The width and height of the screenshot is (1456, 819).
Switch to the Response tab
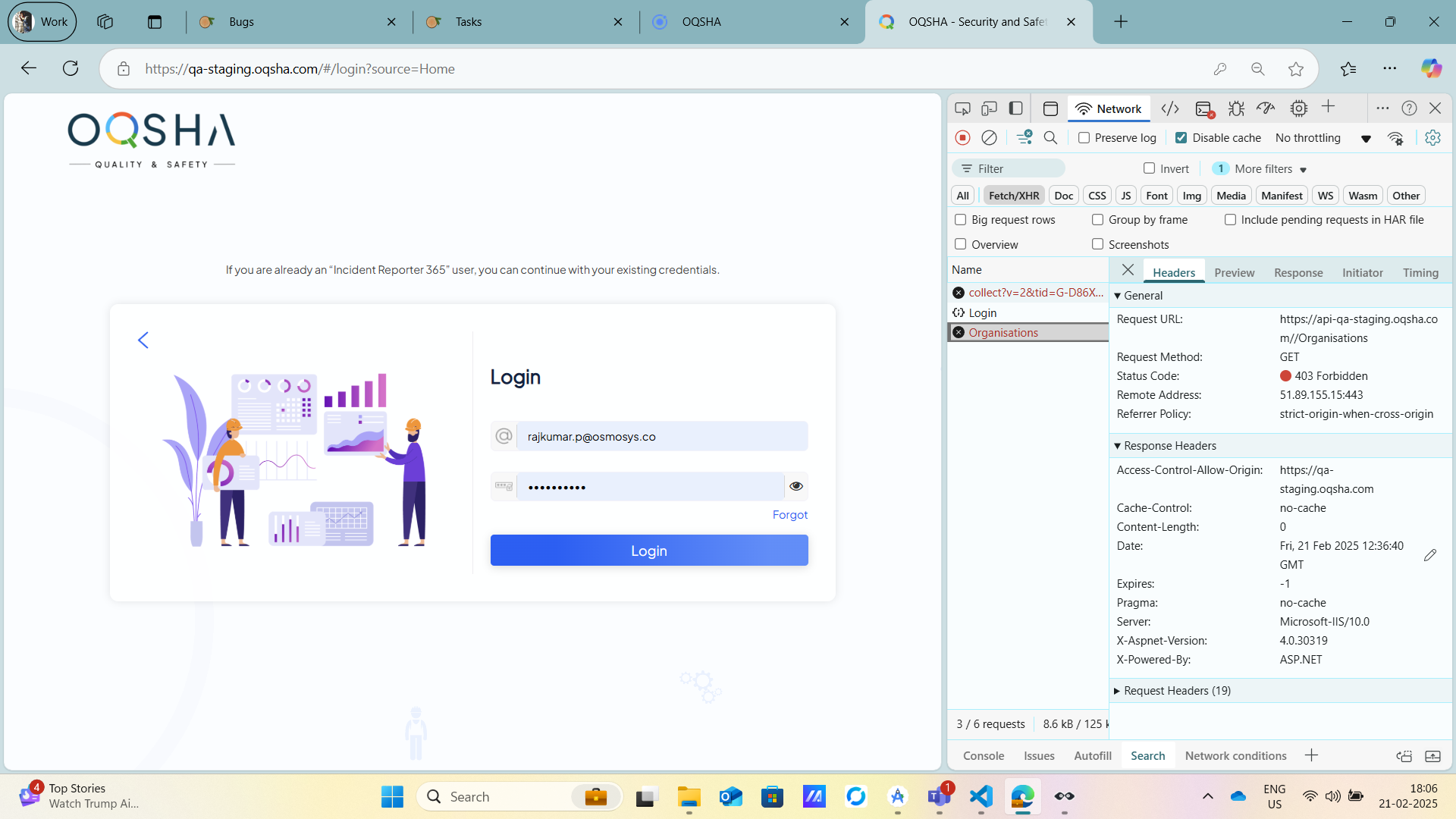tap(1298, 273)
